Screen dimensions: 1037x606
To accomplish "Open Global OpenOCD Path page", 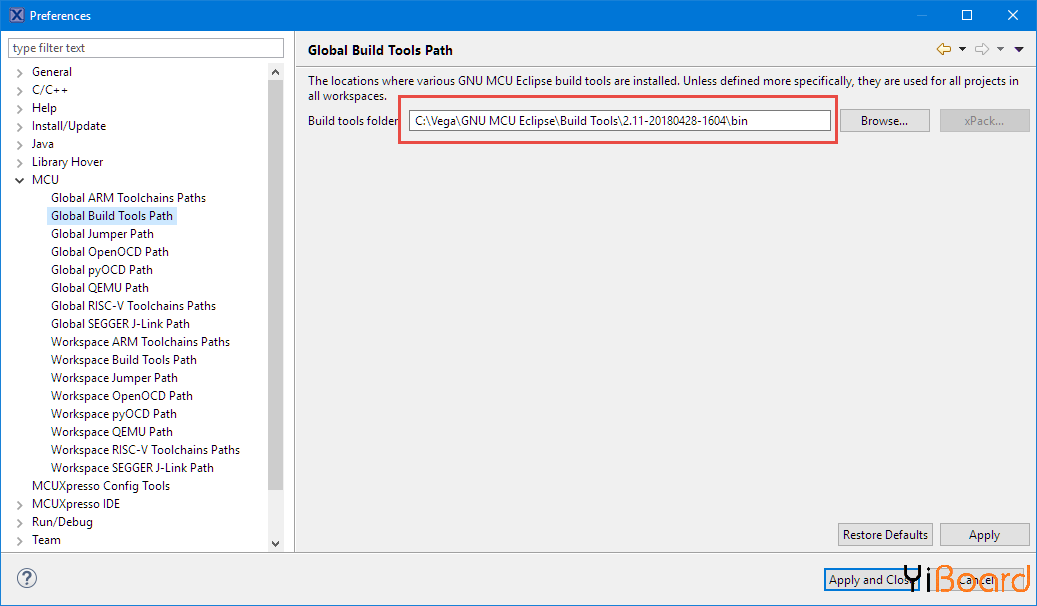I will (110, 252).
